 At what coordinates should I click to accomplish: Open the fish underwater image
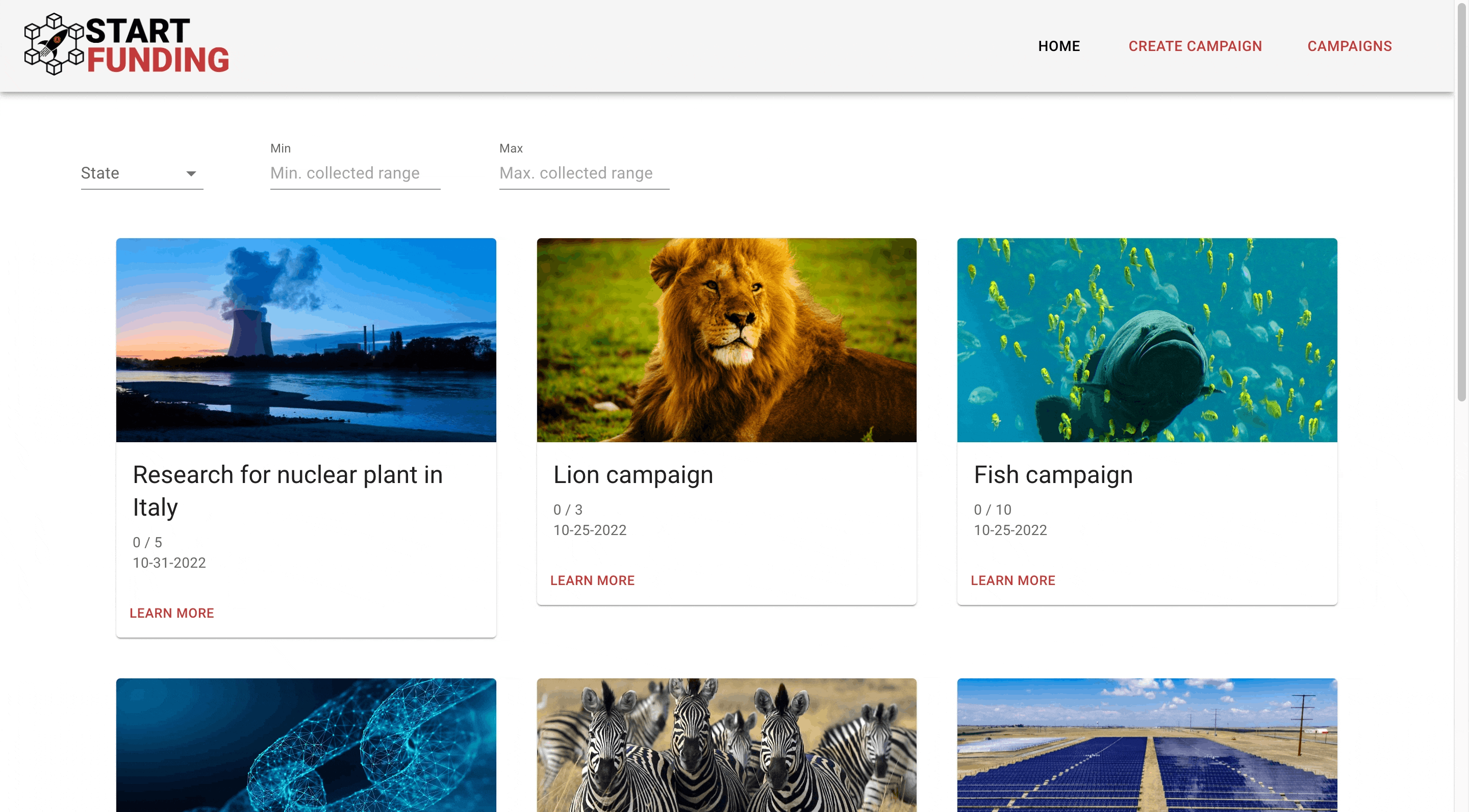1146,340
